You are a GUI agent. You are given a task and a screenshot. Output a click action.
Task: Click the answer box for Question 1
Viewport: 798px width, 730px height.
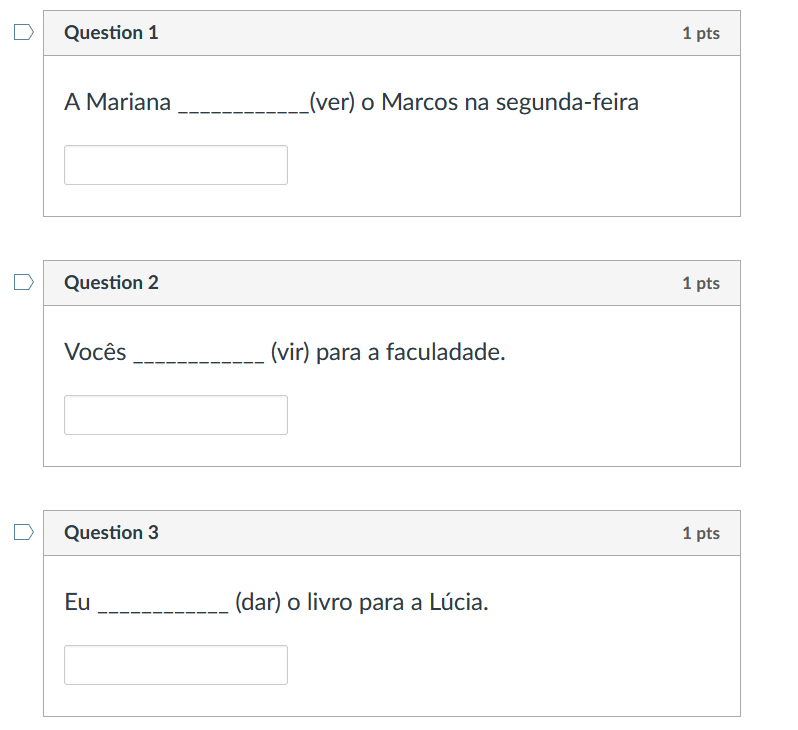click(176, 165)
